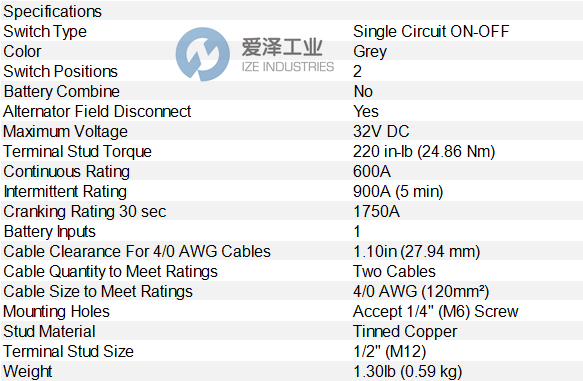Select the Specifications header row
583x381 pixels.
[x=292, y=11]
